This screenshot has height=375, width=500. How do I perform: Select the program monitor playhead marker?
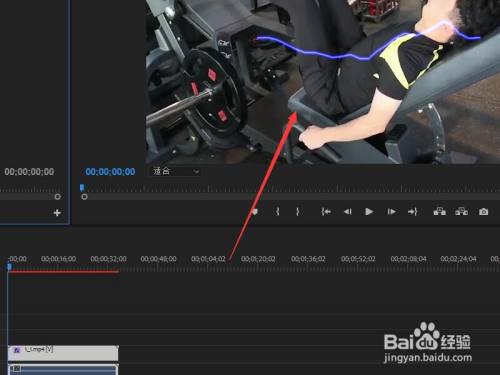click(82, 188)
